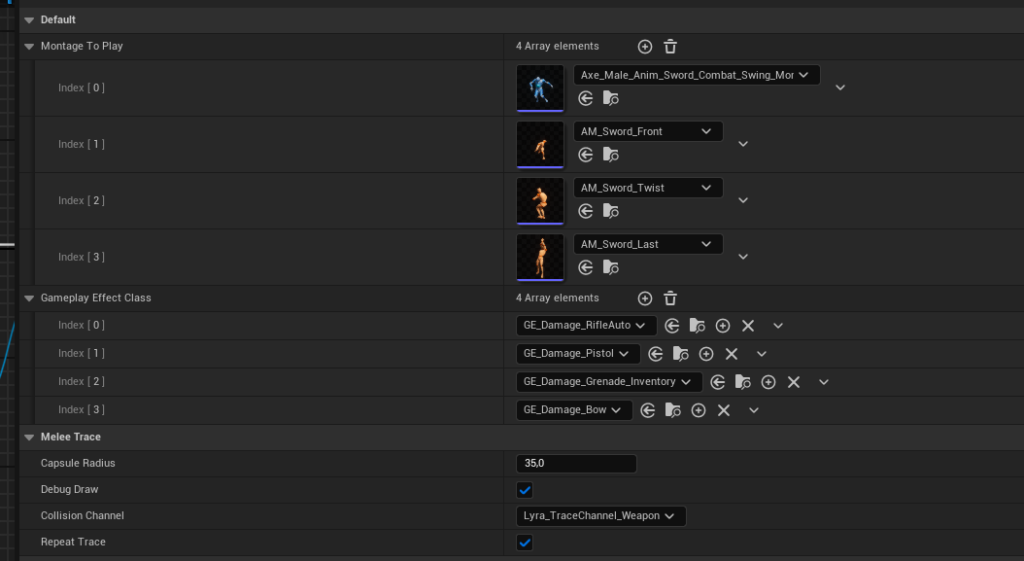Browse to AM_Sword_Front in Content Browser

(x=610, y=155)
